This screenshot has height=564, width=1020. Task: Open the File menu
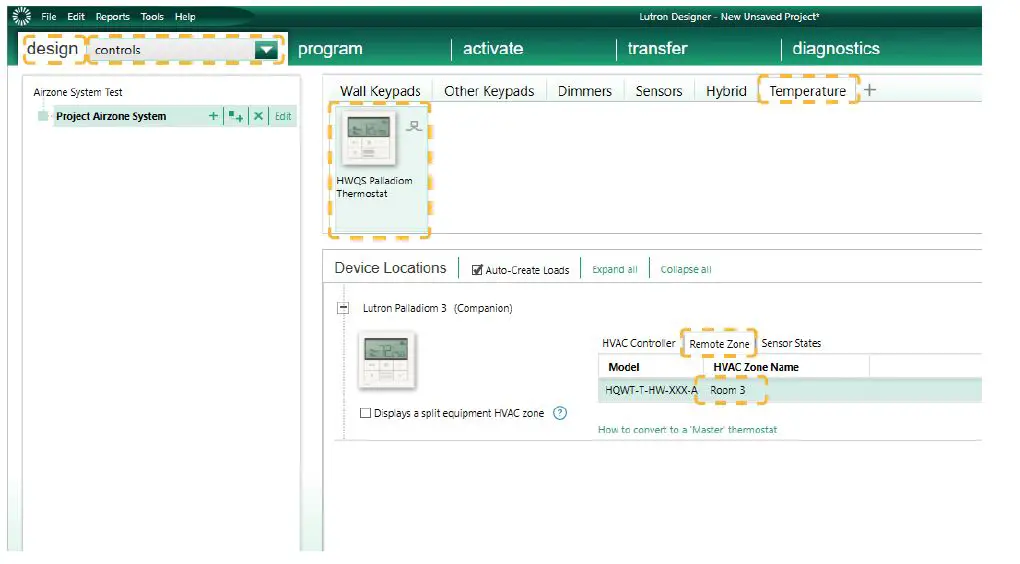[49, 16]
